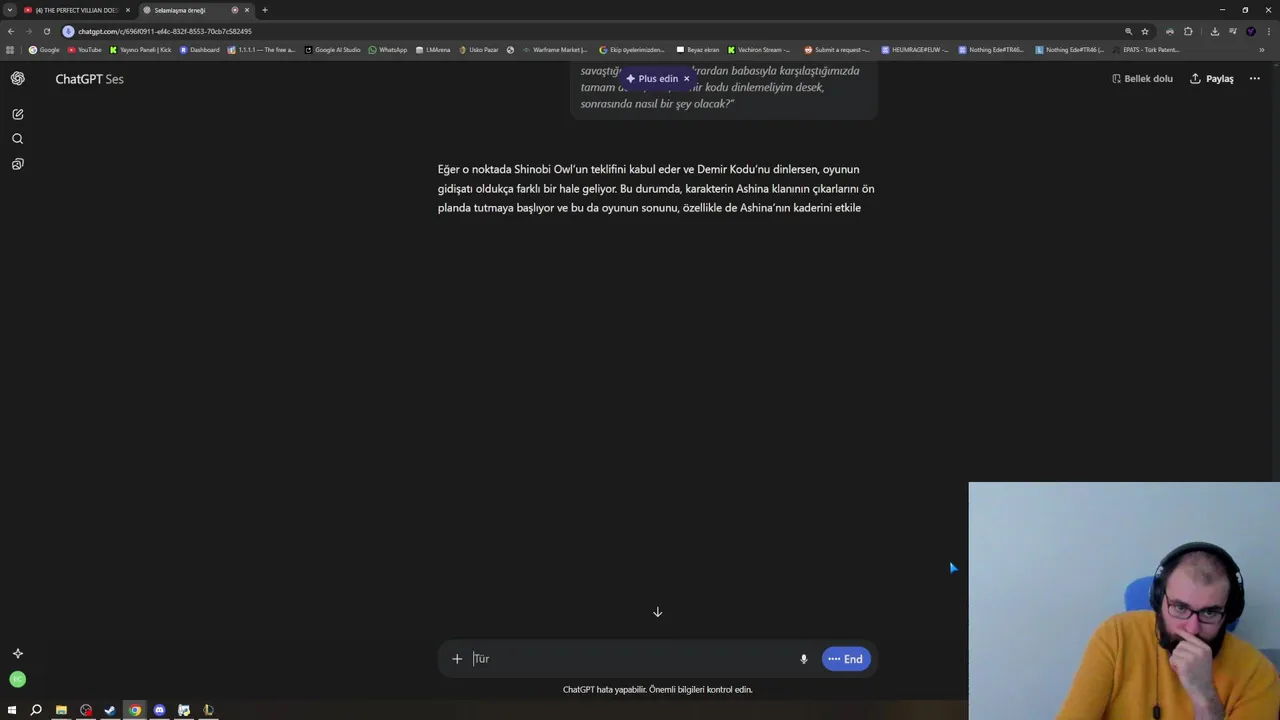The image size is (1280, 720).
Task: Start a new chat with pencil icon
Action: click(17, 114)
